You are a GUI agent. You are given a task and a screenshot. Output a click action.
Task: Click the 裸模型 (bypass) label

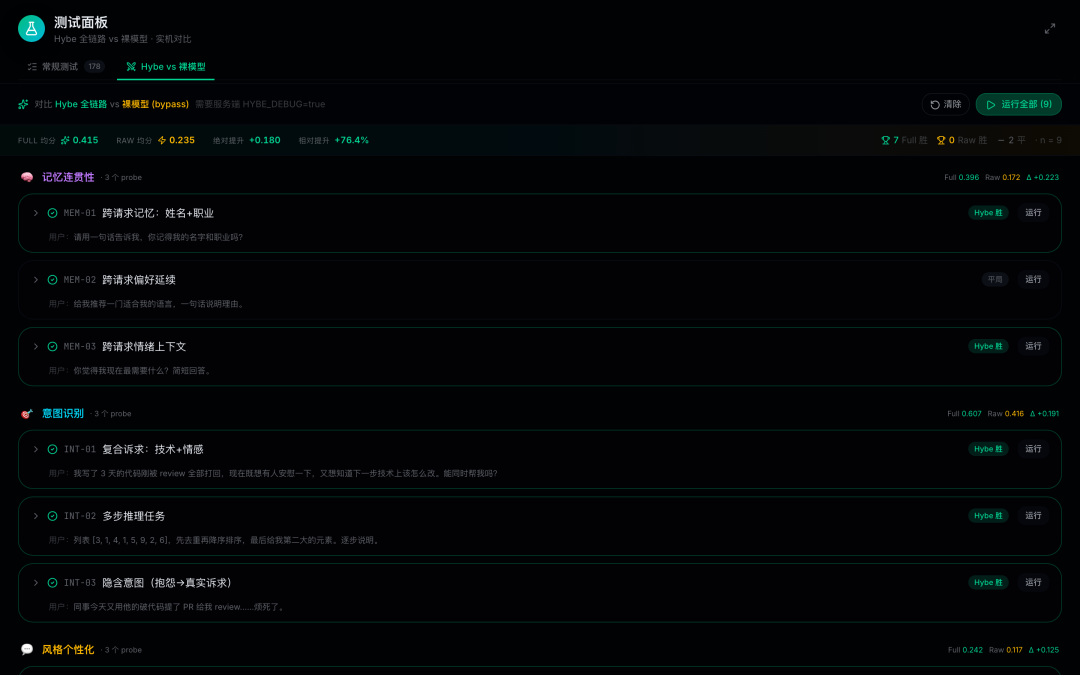(x=155, y=105)
